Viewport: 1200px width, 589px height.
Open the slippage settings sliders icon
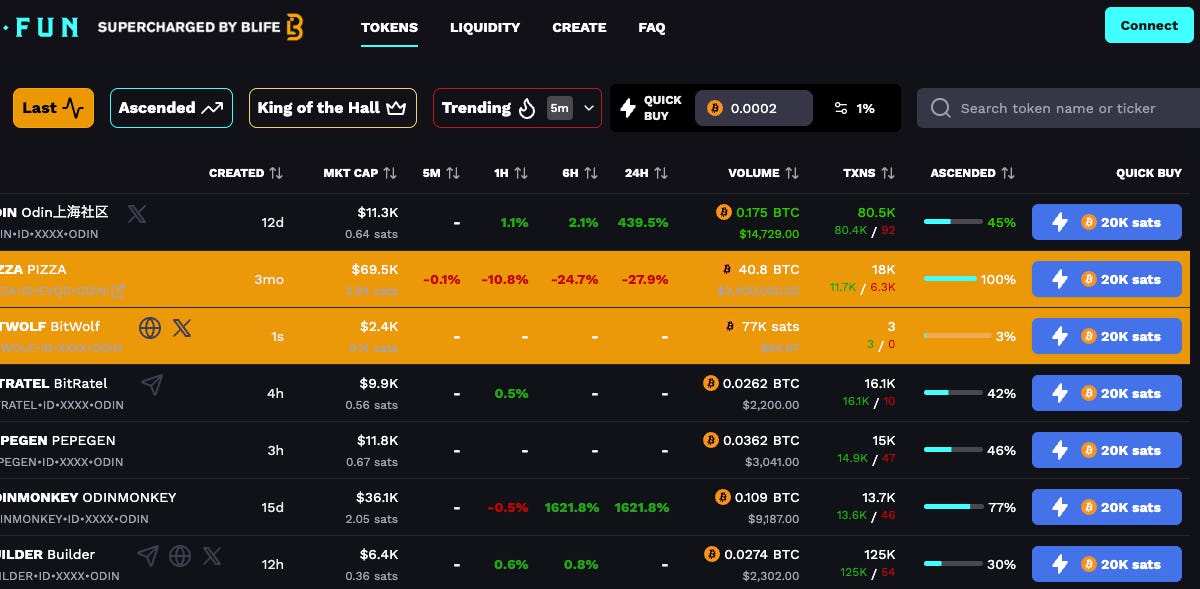[841, 108]
